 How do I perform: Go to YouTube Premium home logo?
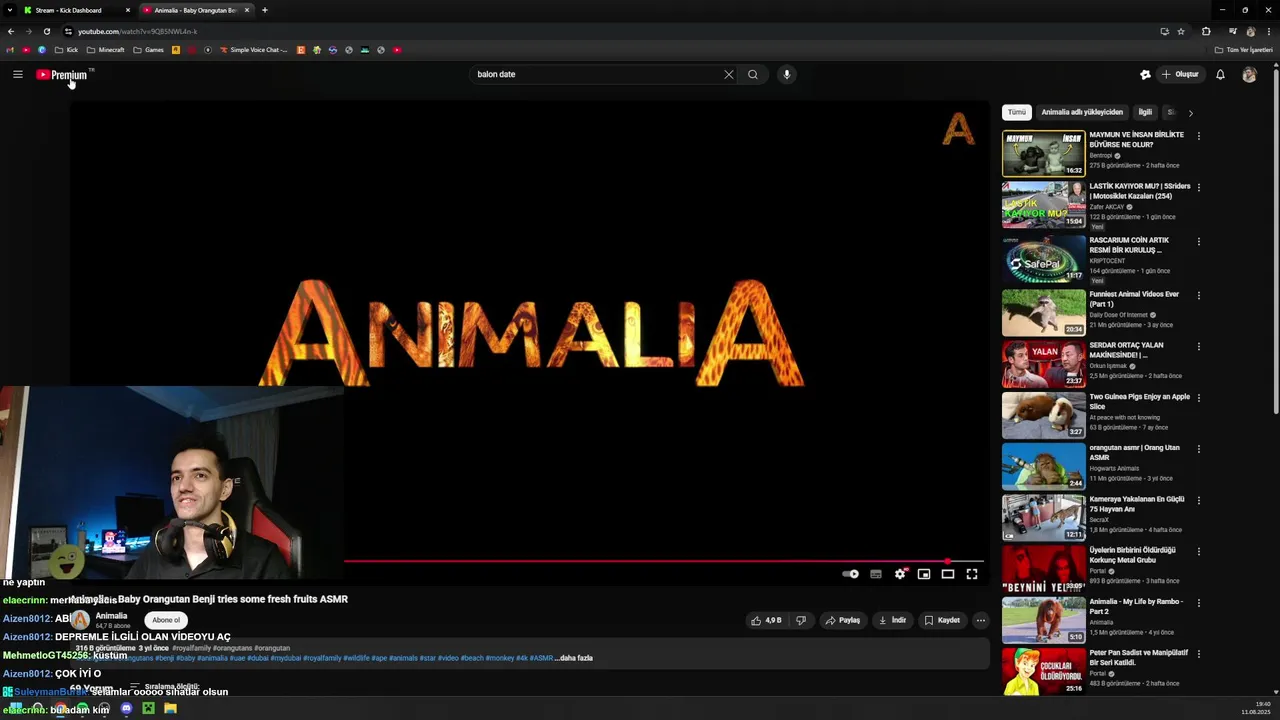[62, 75]
